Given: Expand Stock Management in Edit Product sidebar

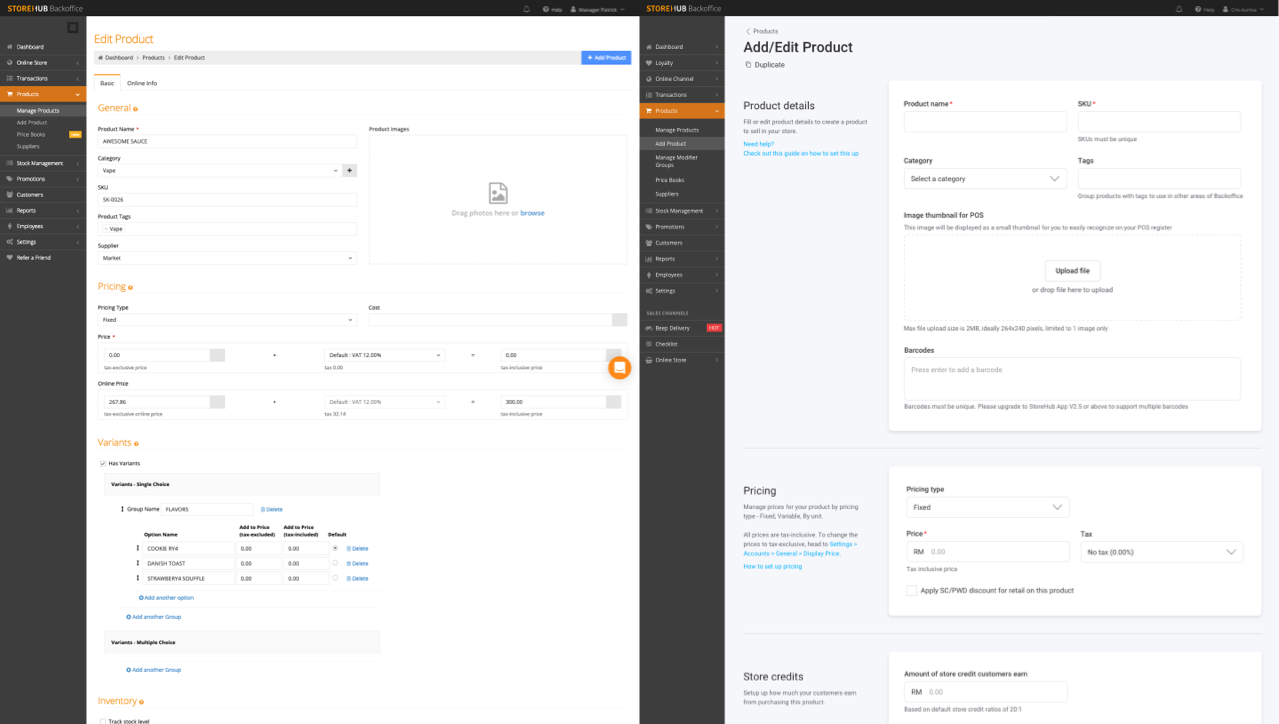Looking at the screenshot, I should pyautogui.click(x=43, y=163).
